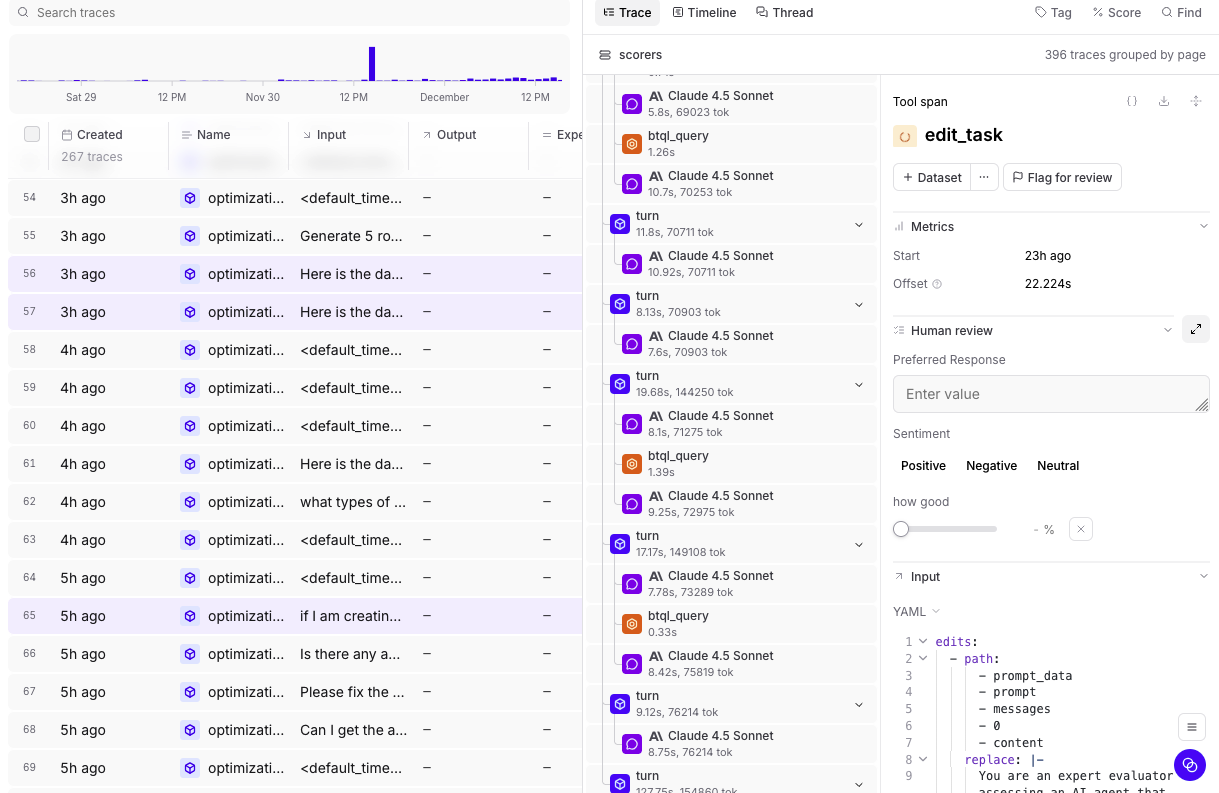
Task: Clear the how good score with X
Action: [1080, 529]
